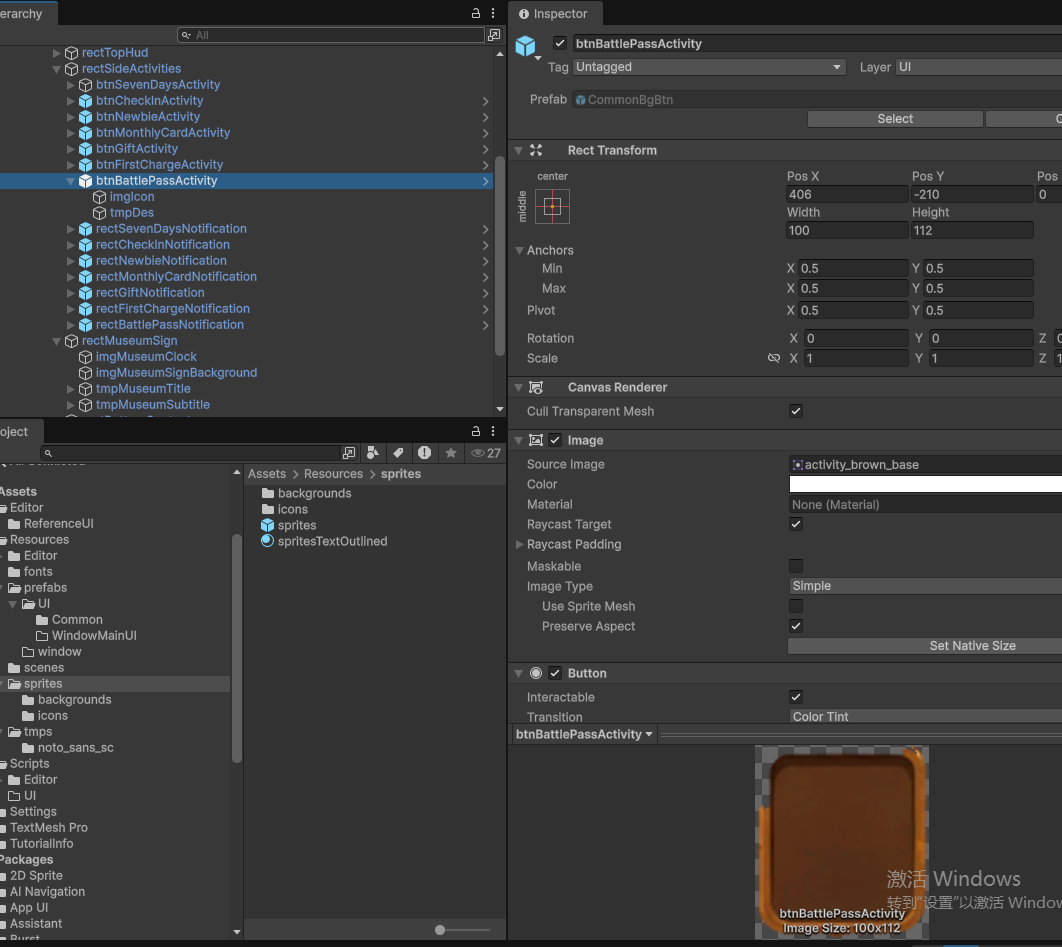Toggle hidden packages visibility count icon
This screenshot has height=947, width=1062.
pyautogui.click(x=486, y=453)
